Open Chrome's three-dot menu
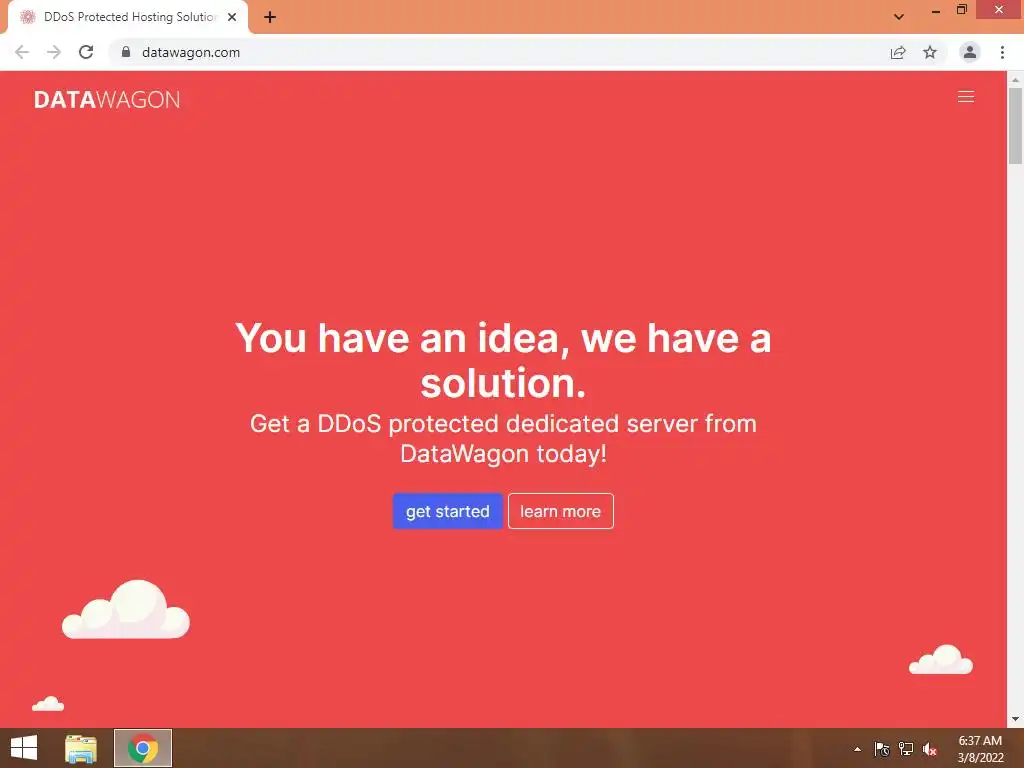 pos(1002,52)
